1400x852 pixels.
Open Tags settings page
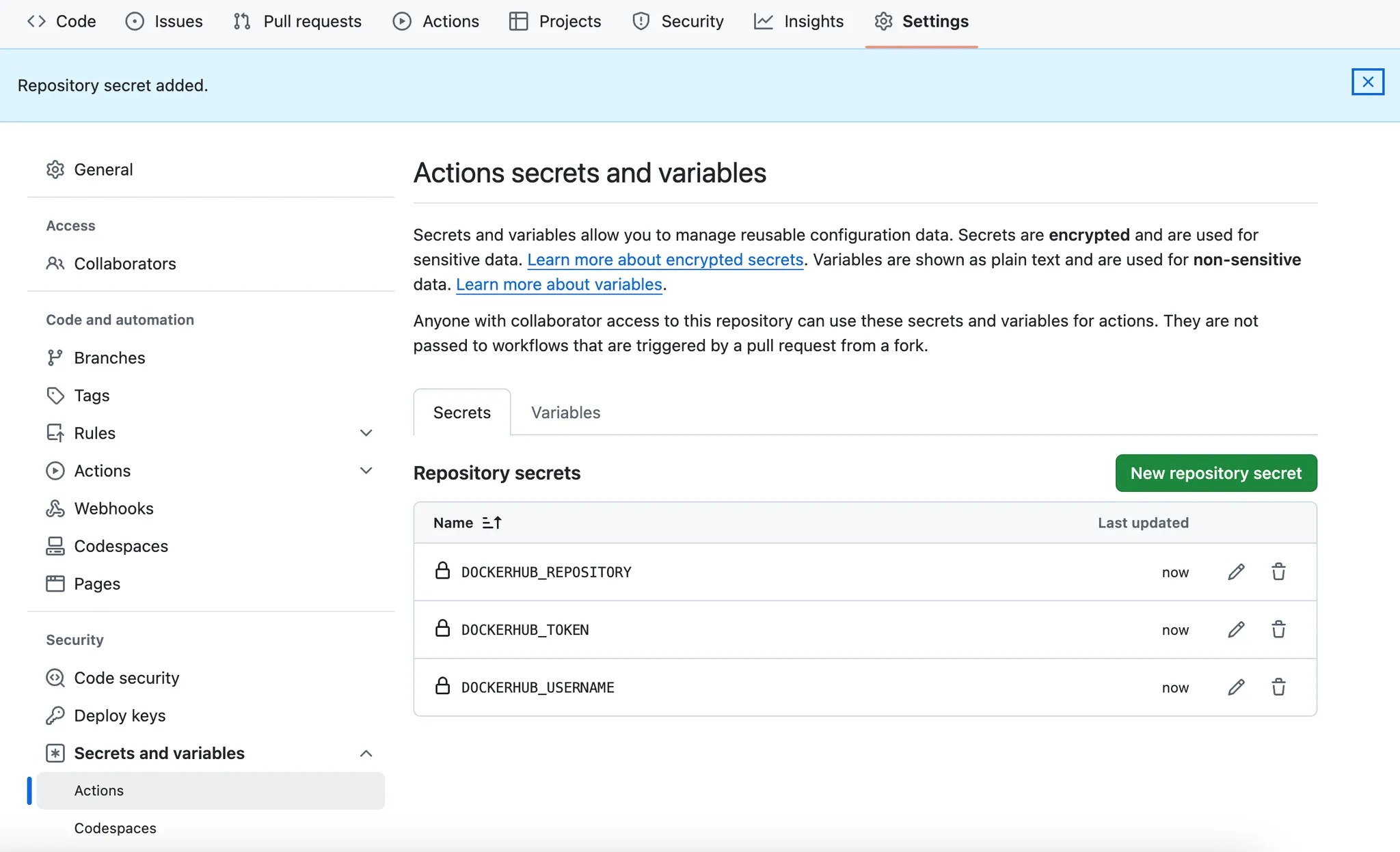click(211, 396)
